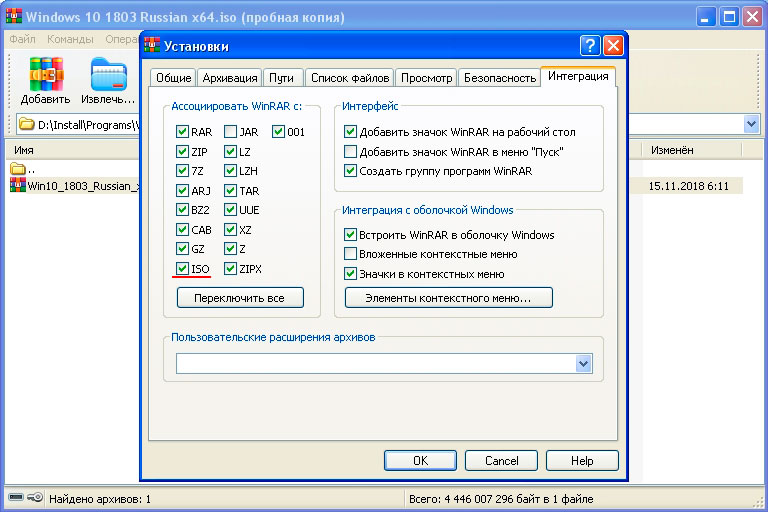This screenshot has width=768, height=512.
Task: Click the 15.11.2018 6:11 date cell
Action: coord(689,186)
